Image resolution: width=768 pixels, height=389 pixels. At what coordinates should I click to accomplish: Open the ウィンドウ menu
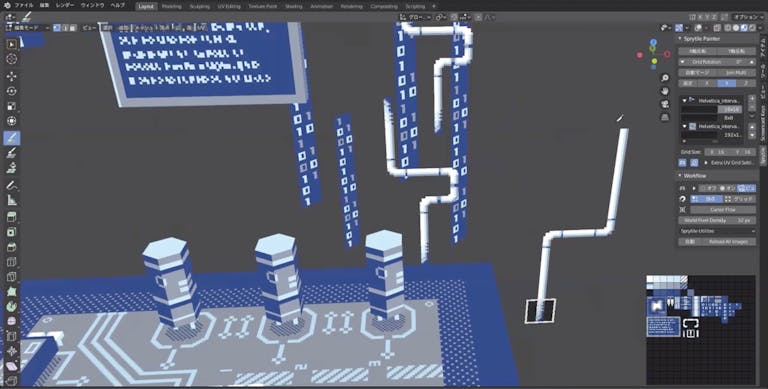tap(92, 6)
